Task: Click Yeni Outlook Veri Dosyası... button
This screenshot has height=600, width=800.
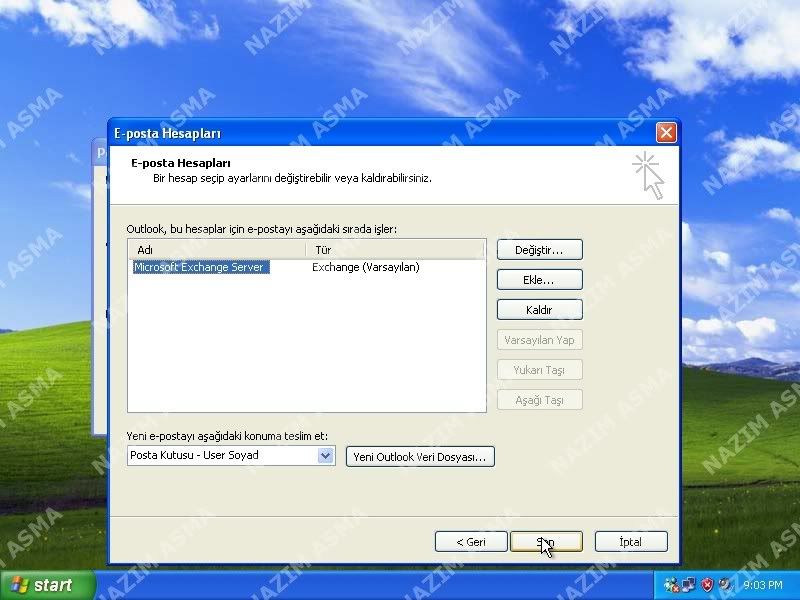Action: tap(420, 457)
